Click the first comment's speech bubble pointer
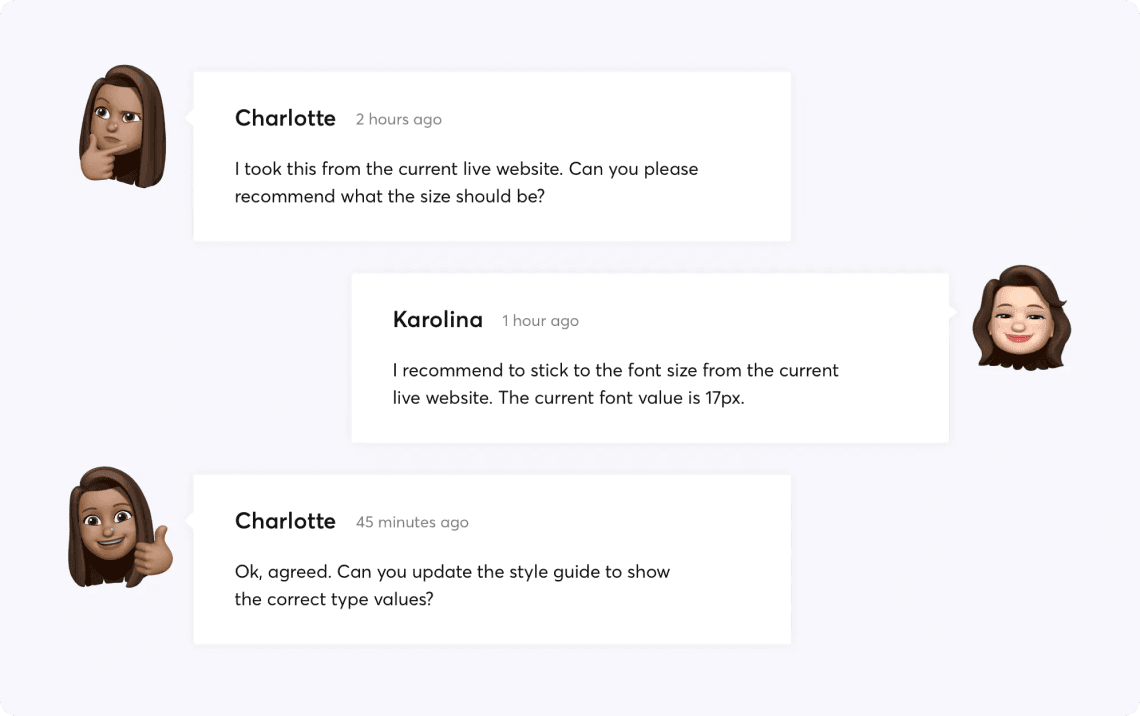1140x716 pixels. tap(189, 116)
